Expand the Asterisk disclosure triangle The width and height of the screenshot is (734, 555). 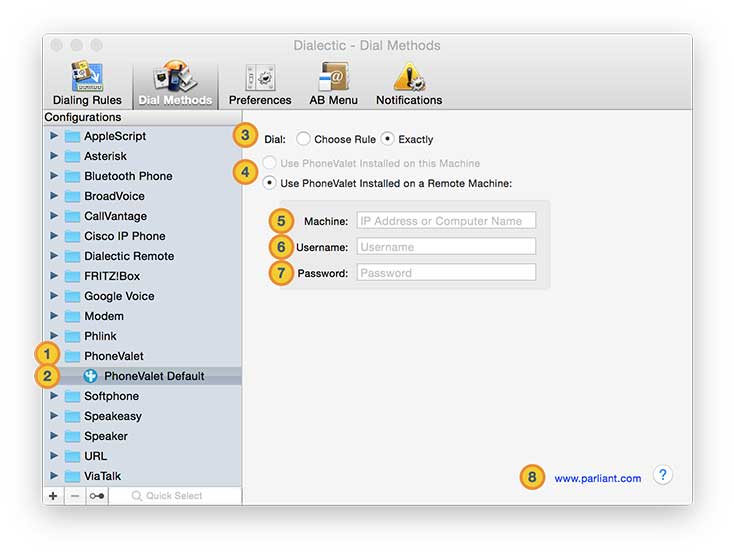54,156
